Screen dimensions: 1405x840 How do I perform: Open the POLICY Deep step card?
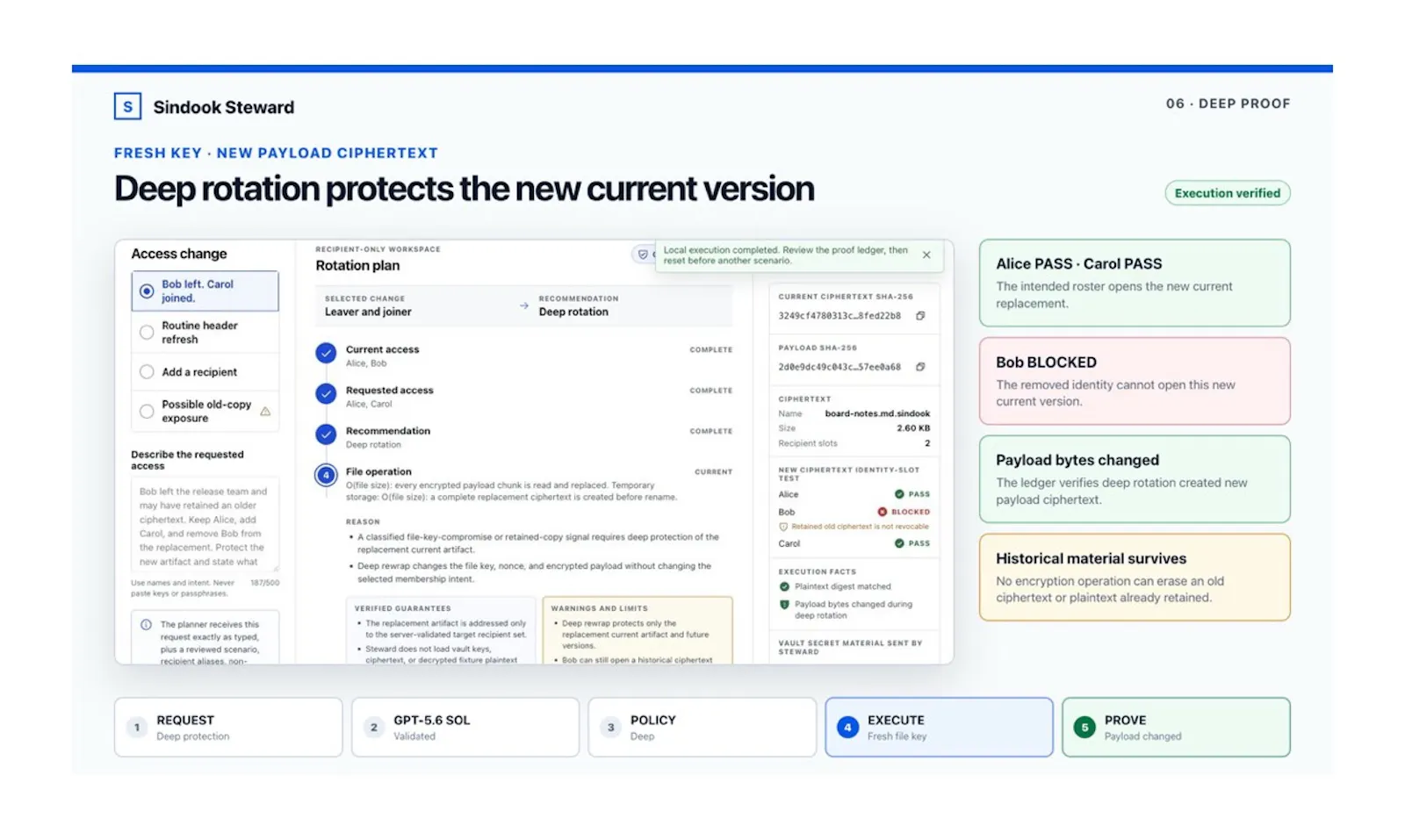click(702, 728)
